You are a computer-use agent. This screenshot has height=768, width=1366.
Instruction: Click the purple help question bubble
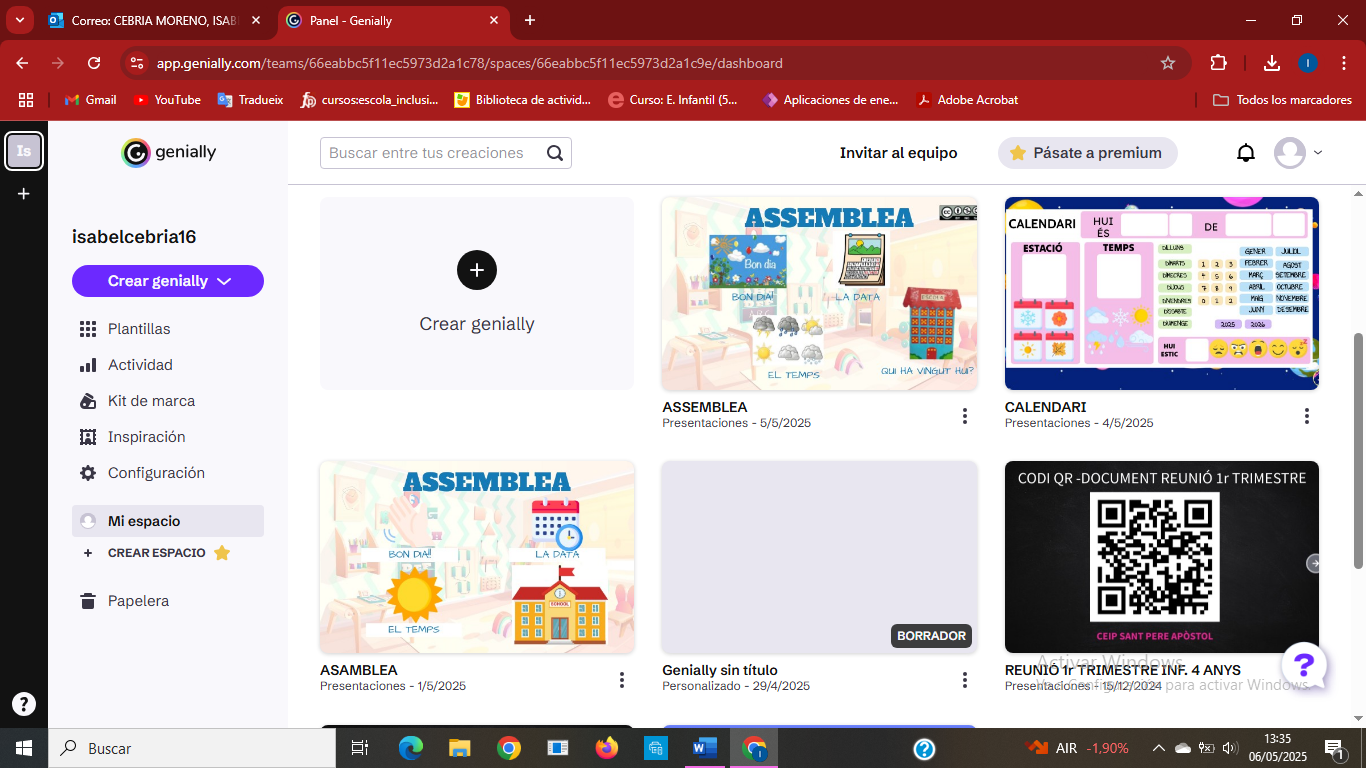(x=1304, y=665)
